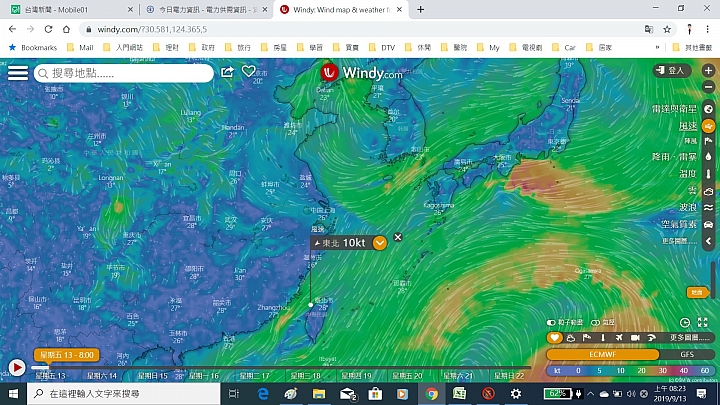Reload the page in Chrome
The width and height of the screenshot is (720, 405).
click(48, 29)
